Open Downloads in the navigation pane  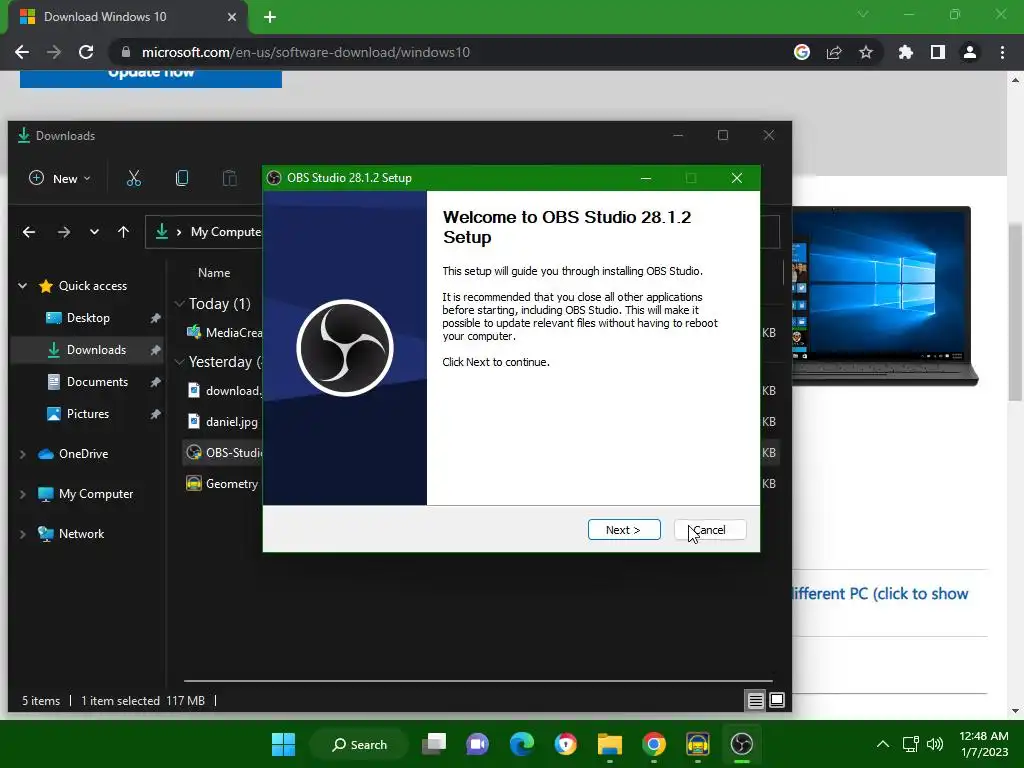click(x=96, y=350)
